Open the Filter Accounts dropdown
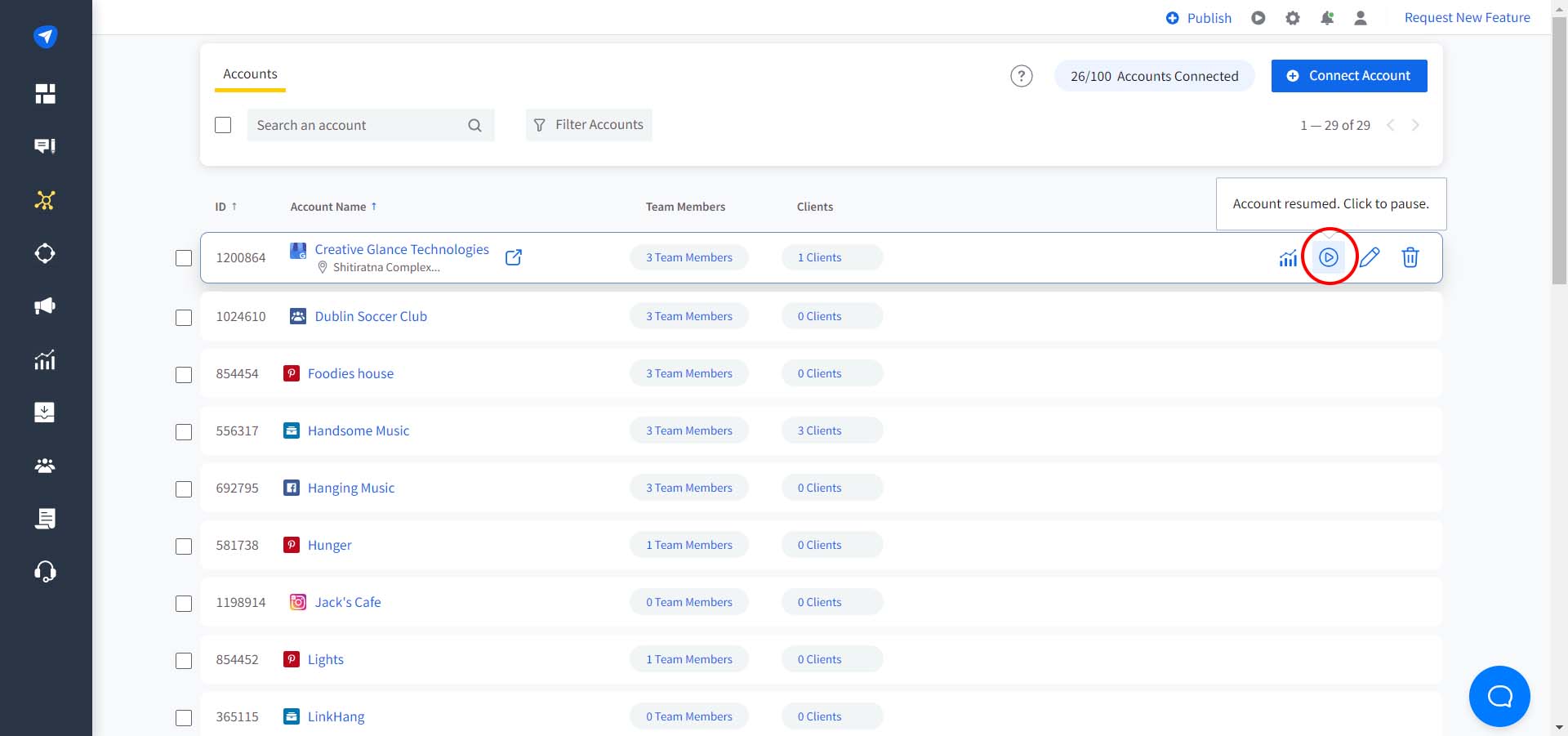Viewport: 1568px width, 736px height. click(x=589, y=125)
